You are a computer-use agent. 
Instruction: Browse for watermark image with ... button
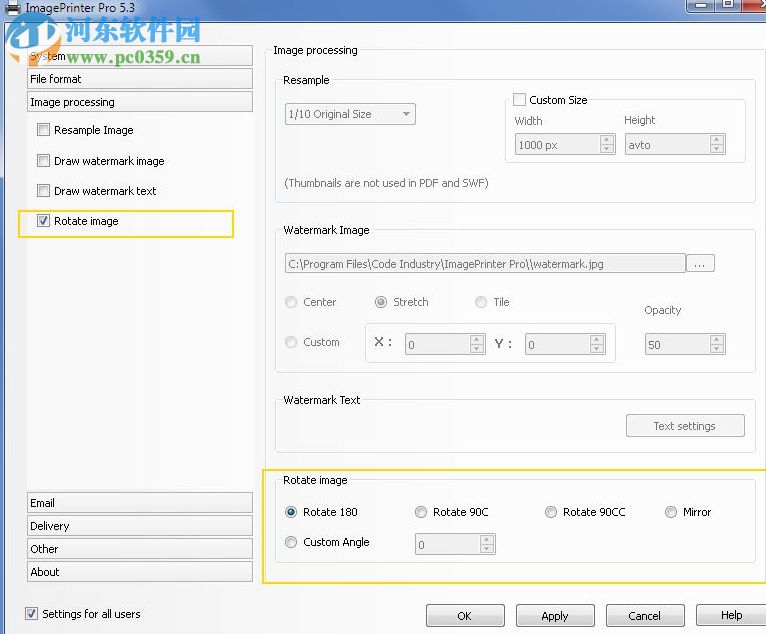click(x=700, y=263)
